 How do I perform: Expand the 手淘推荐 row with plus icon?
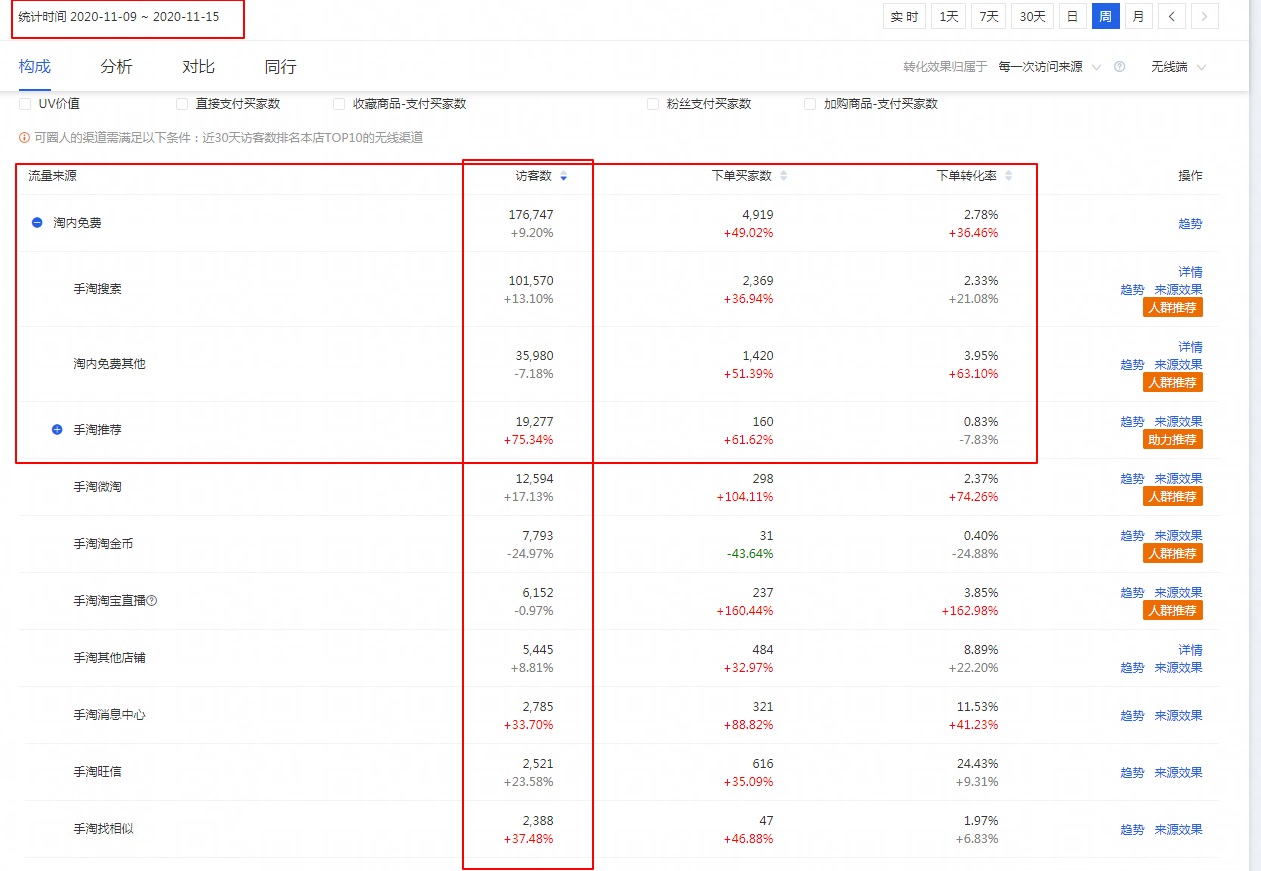(x=57, y=430)
